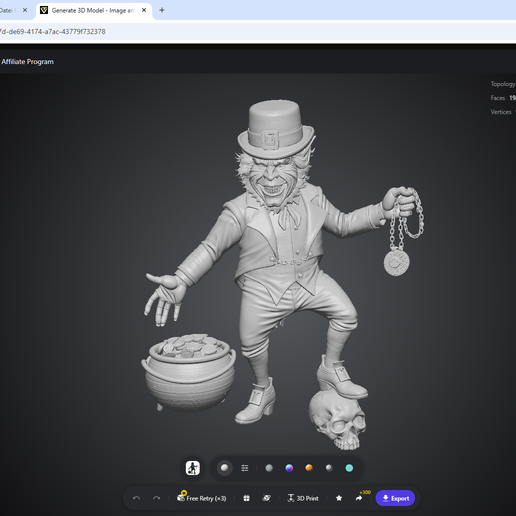Click the browser address bar URL

(x=53, y=32)
